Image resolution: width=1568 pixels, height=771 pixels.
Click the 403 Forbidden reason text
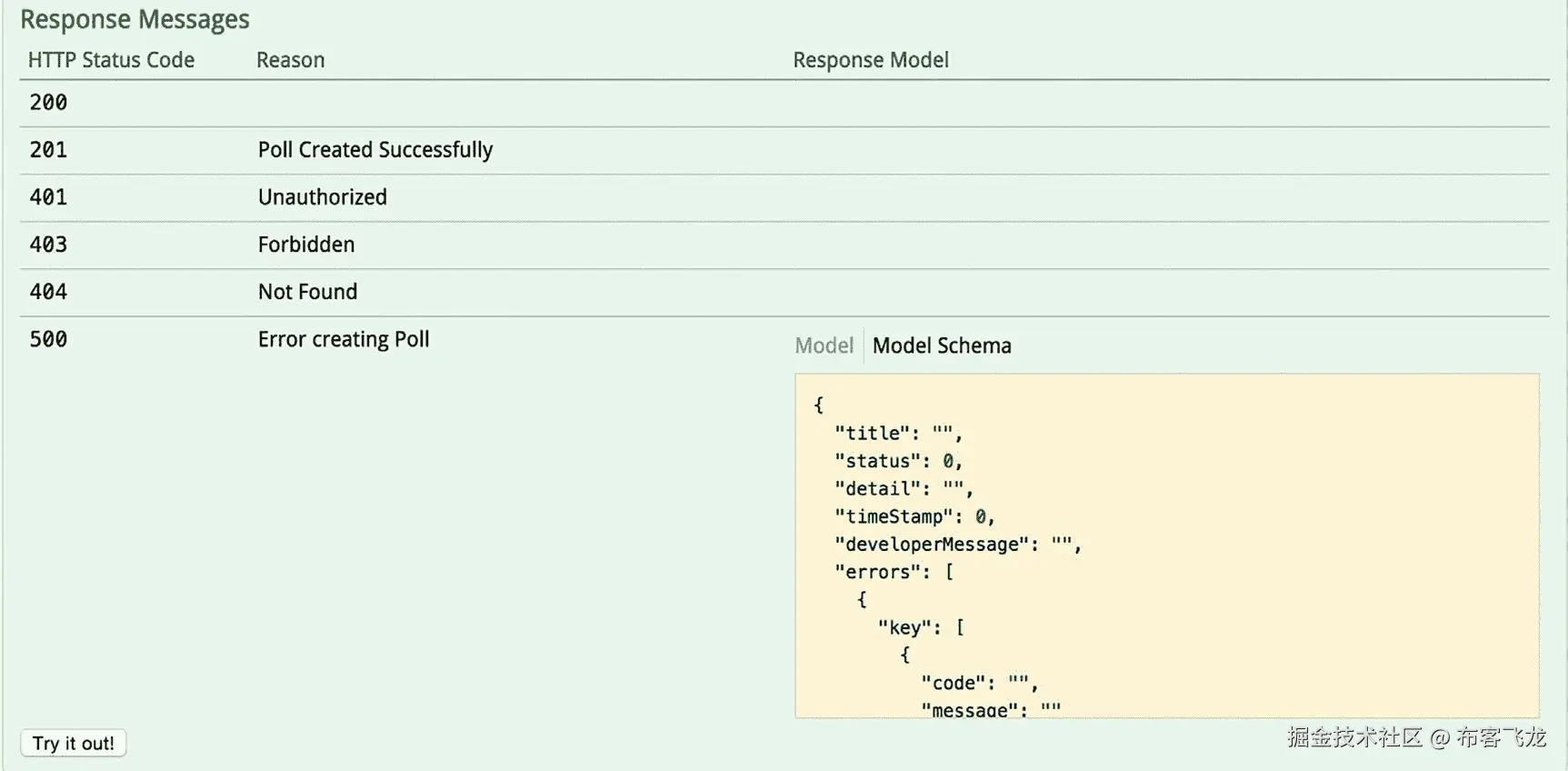pos(306,244)
